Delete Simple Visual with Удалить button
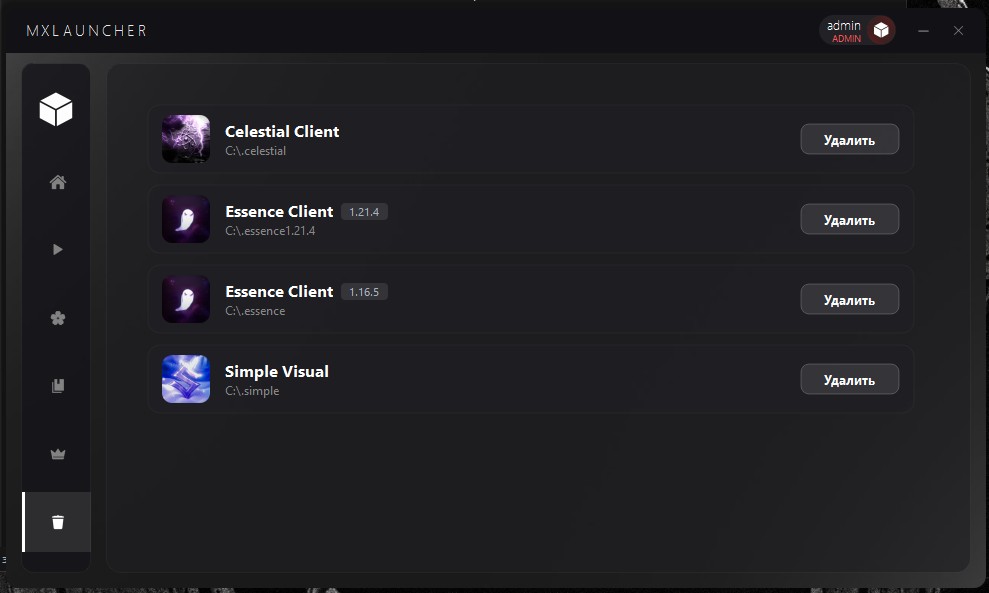 (849, 380)
